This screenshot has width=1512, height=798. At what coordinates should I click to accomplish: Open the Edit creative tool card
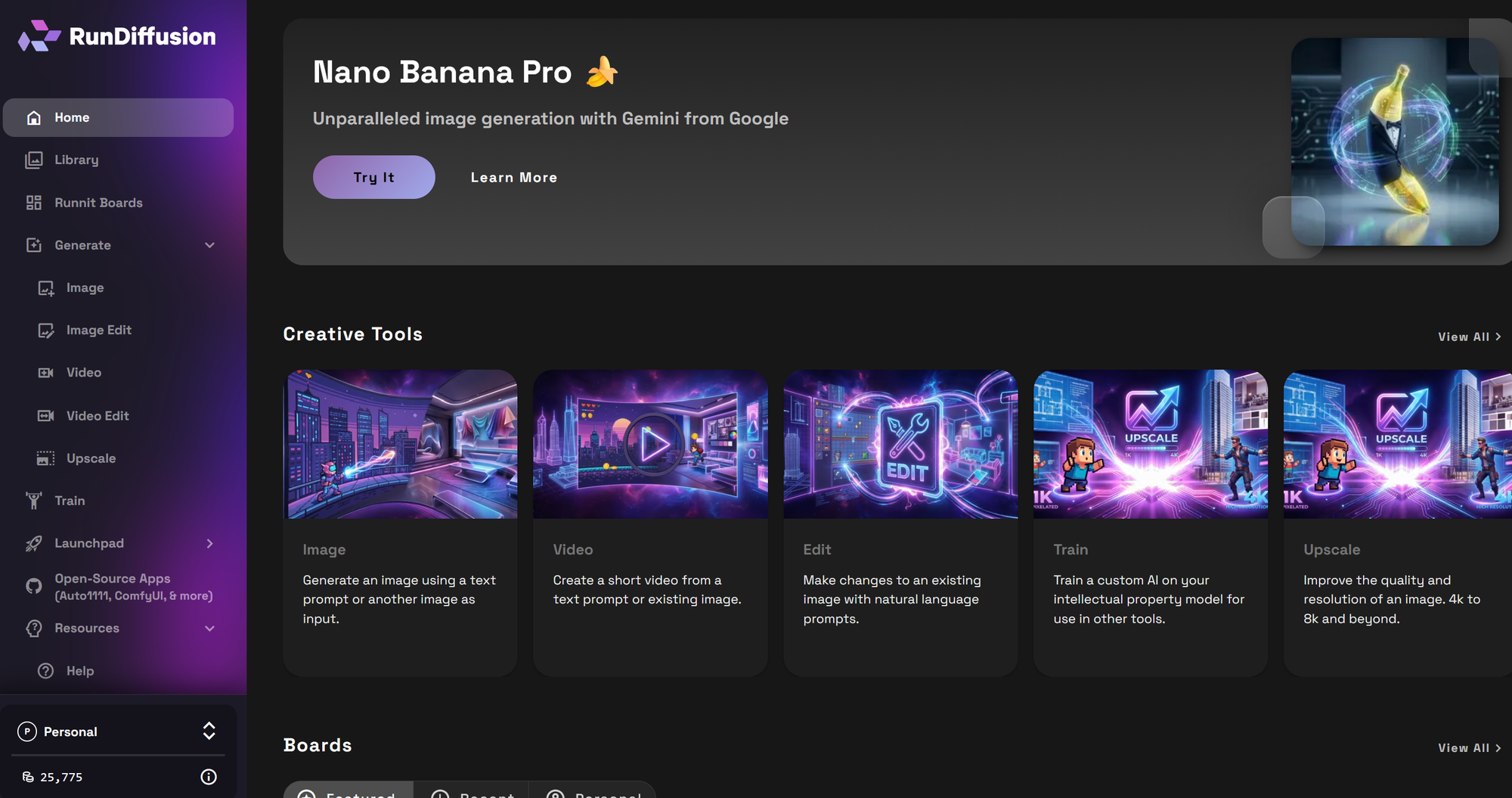pyautogui.click(x=901, y=523)
